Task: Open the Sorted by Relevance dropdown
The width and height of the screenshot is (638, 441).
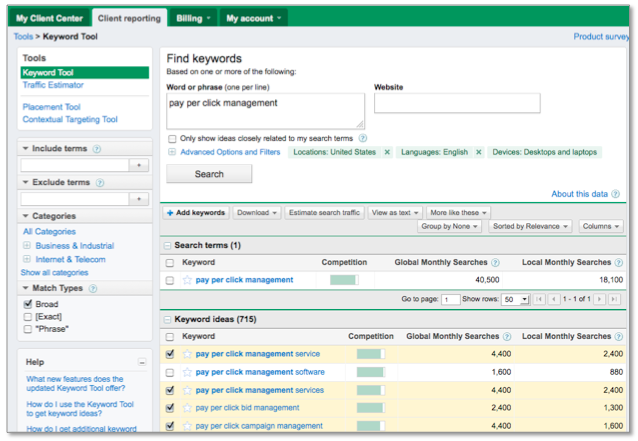Action: (x=530, y=227)
